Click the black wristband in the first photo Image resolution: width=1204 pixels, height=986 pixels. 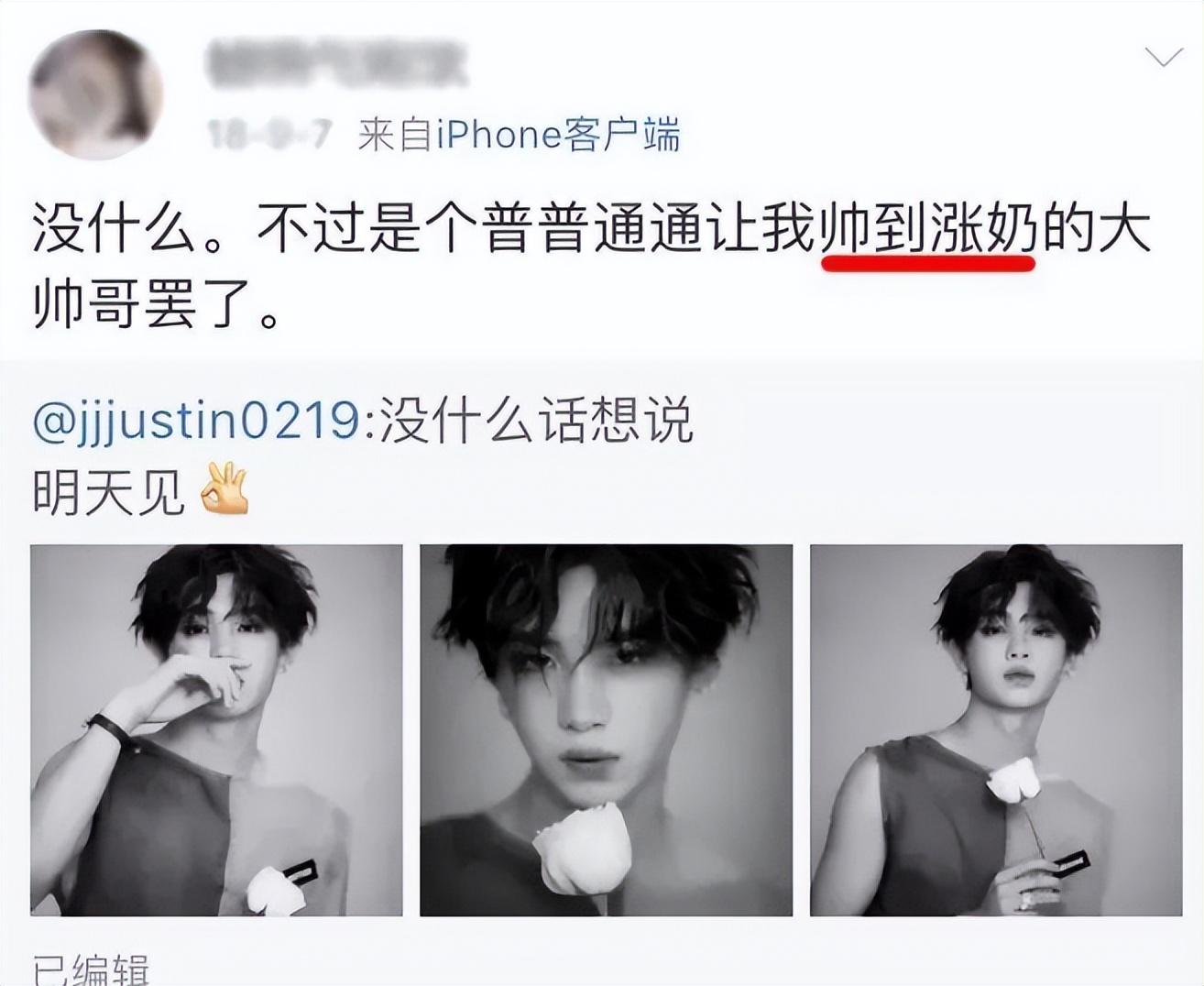click(108, 731)
